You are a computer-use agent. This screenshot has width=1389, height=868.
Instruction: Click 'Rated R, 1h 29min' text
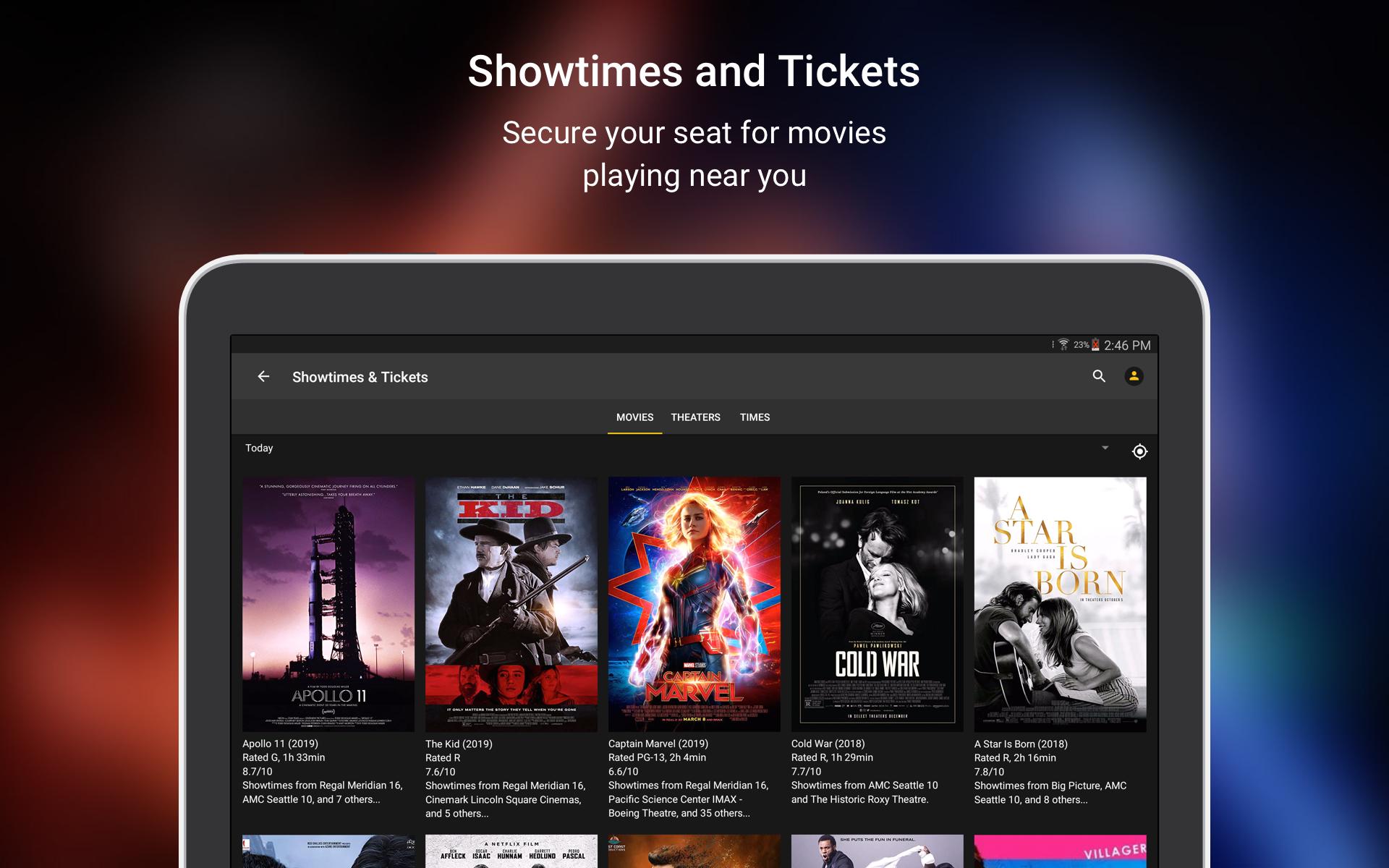click(832, 757)
